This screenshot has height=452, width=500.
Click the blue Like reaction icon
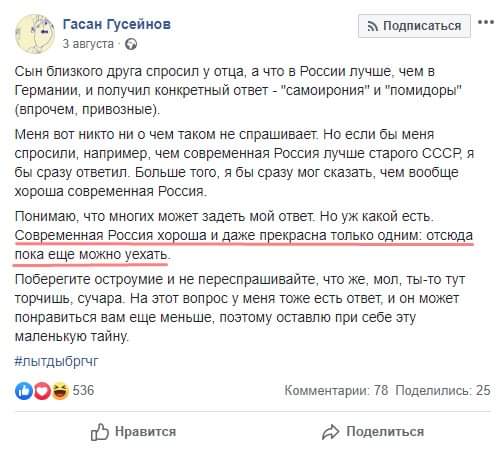pos(24,391)
